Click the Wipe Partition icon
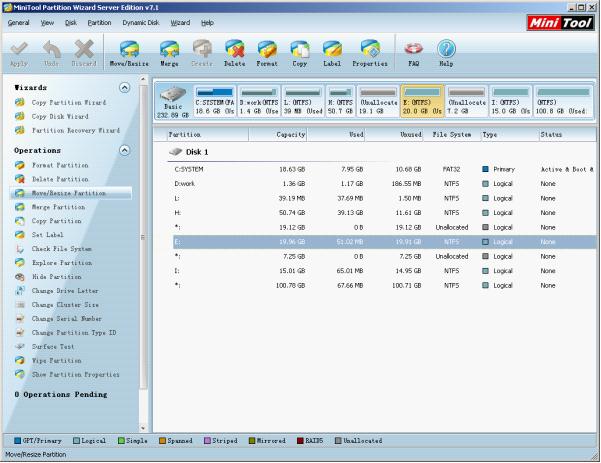601x463 pixels. point(20,360)
